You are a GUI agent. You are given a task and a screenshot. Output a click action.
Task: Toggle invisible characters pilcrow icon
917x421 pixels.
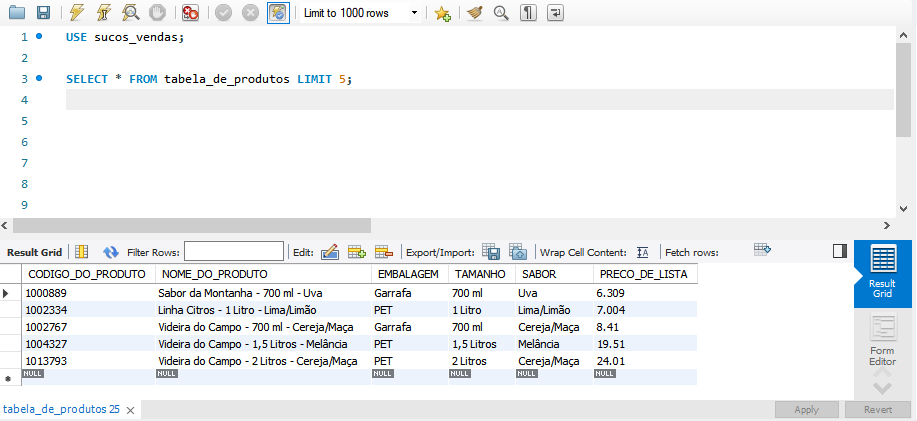528,13
